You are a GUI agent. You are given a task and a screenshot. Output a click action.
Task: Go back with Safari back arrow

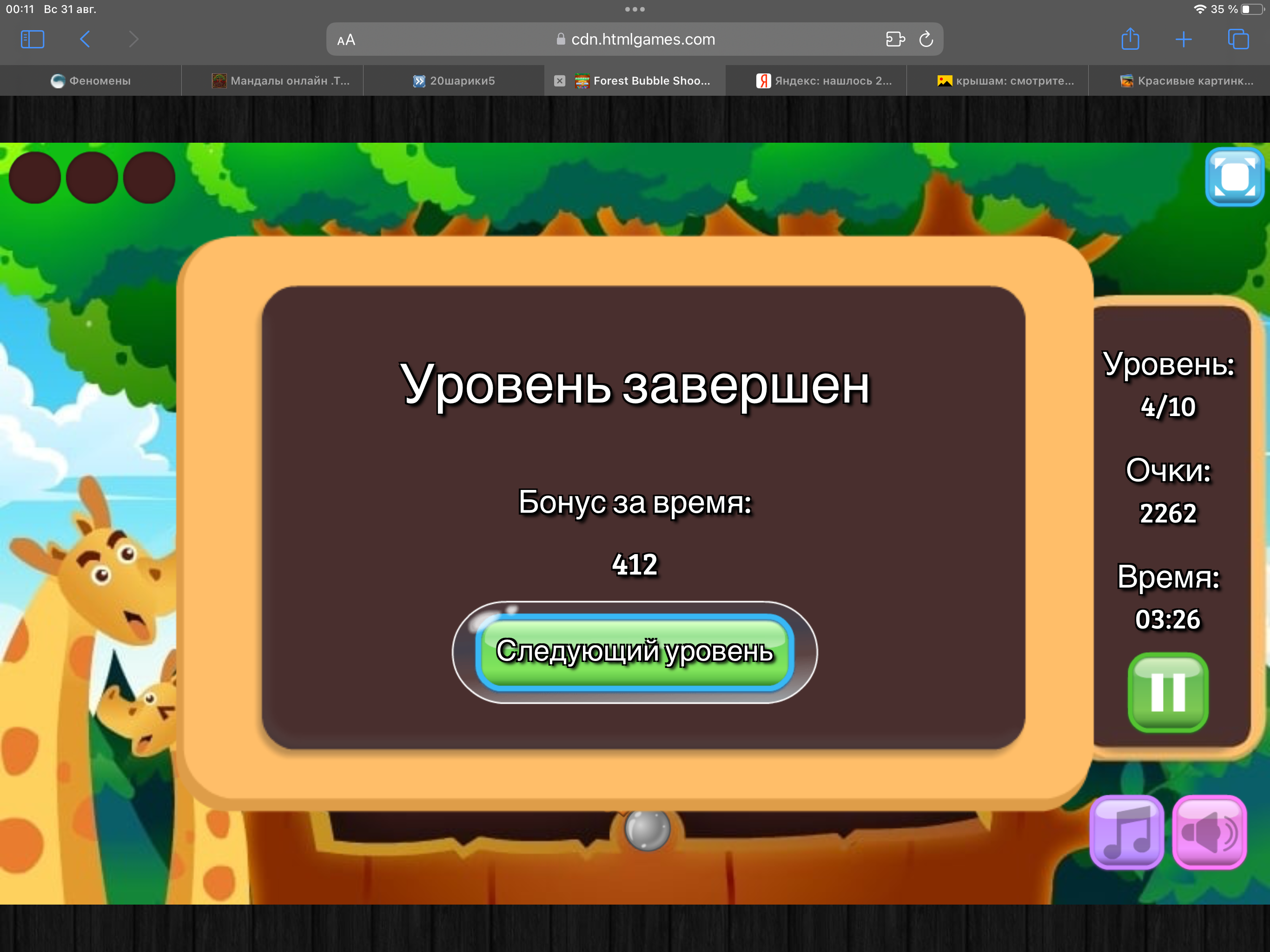pyautogui.click(x=85, y=39)
